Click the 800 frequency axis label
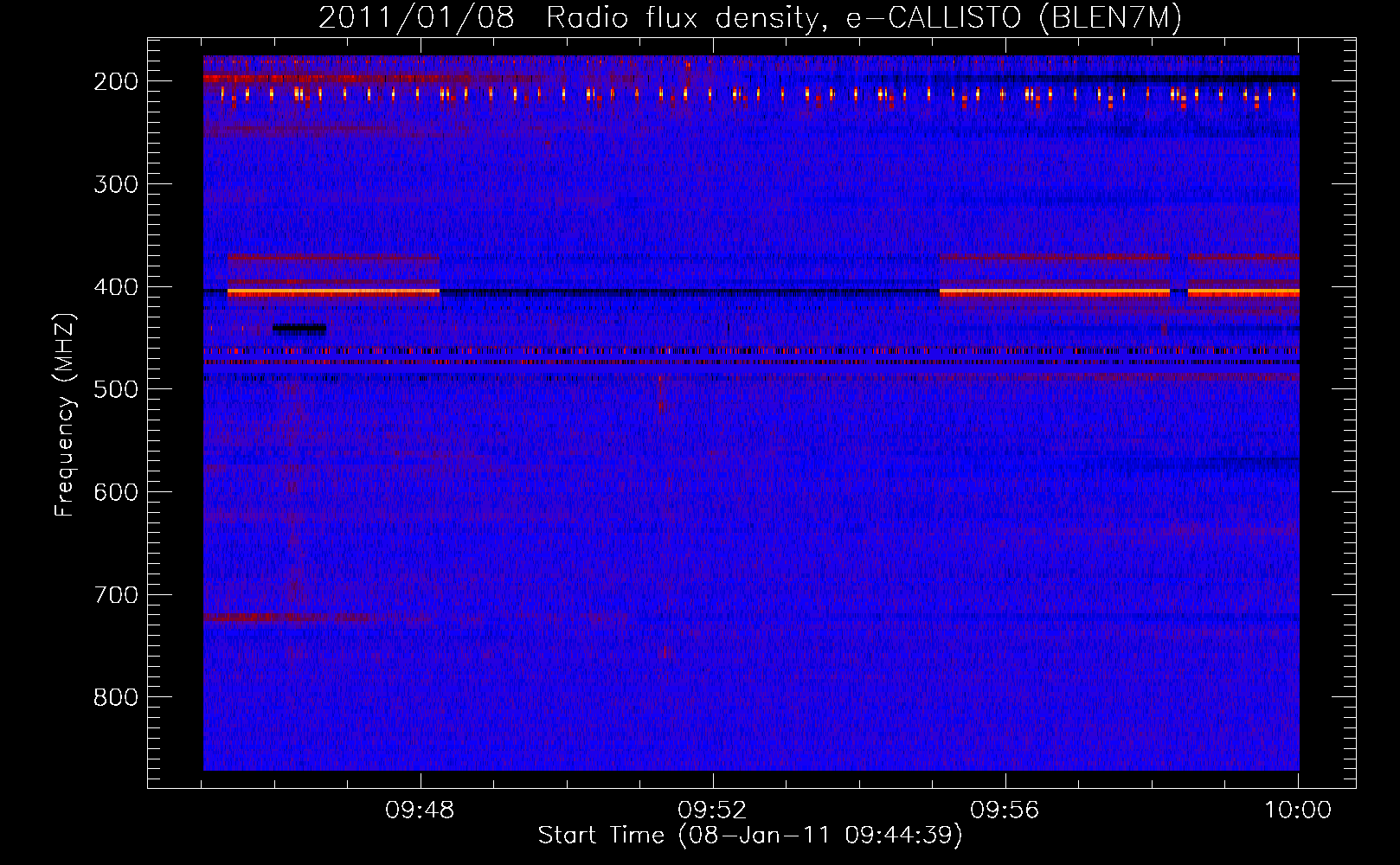1400x865 pixels. tap(116, 697)
